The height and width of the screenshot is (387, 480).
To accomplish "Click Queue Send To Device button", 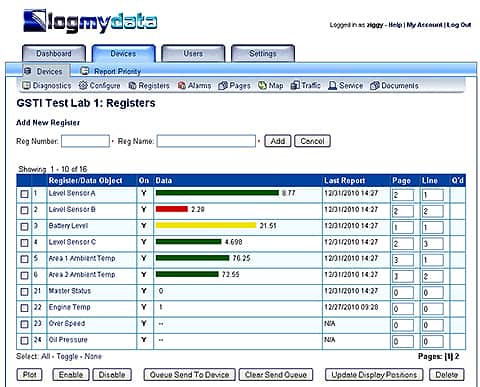I will point(189,375).
